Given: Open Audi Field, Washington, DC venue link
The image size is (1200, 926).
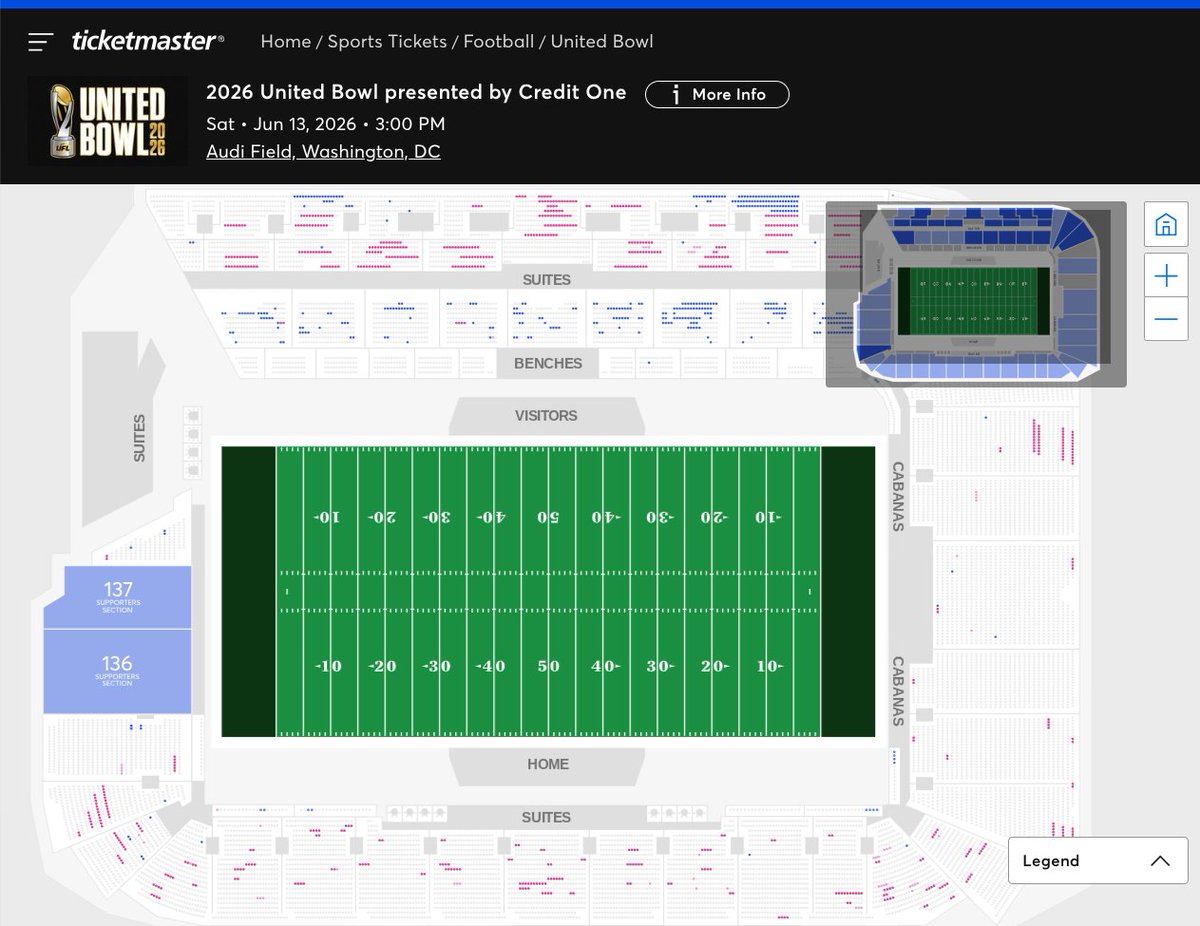Looking at the screenshot, I should 323,152.
